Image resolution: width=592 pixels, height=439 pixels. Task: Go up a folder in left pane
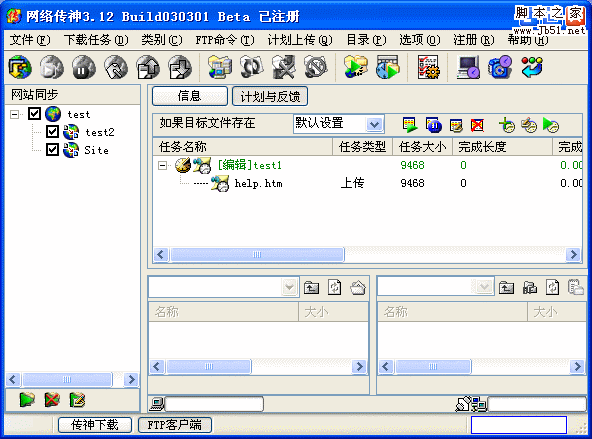[x=311, y=288]
